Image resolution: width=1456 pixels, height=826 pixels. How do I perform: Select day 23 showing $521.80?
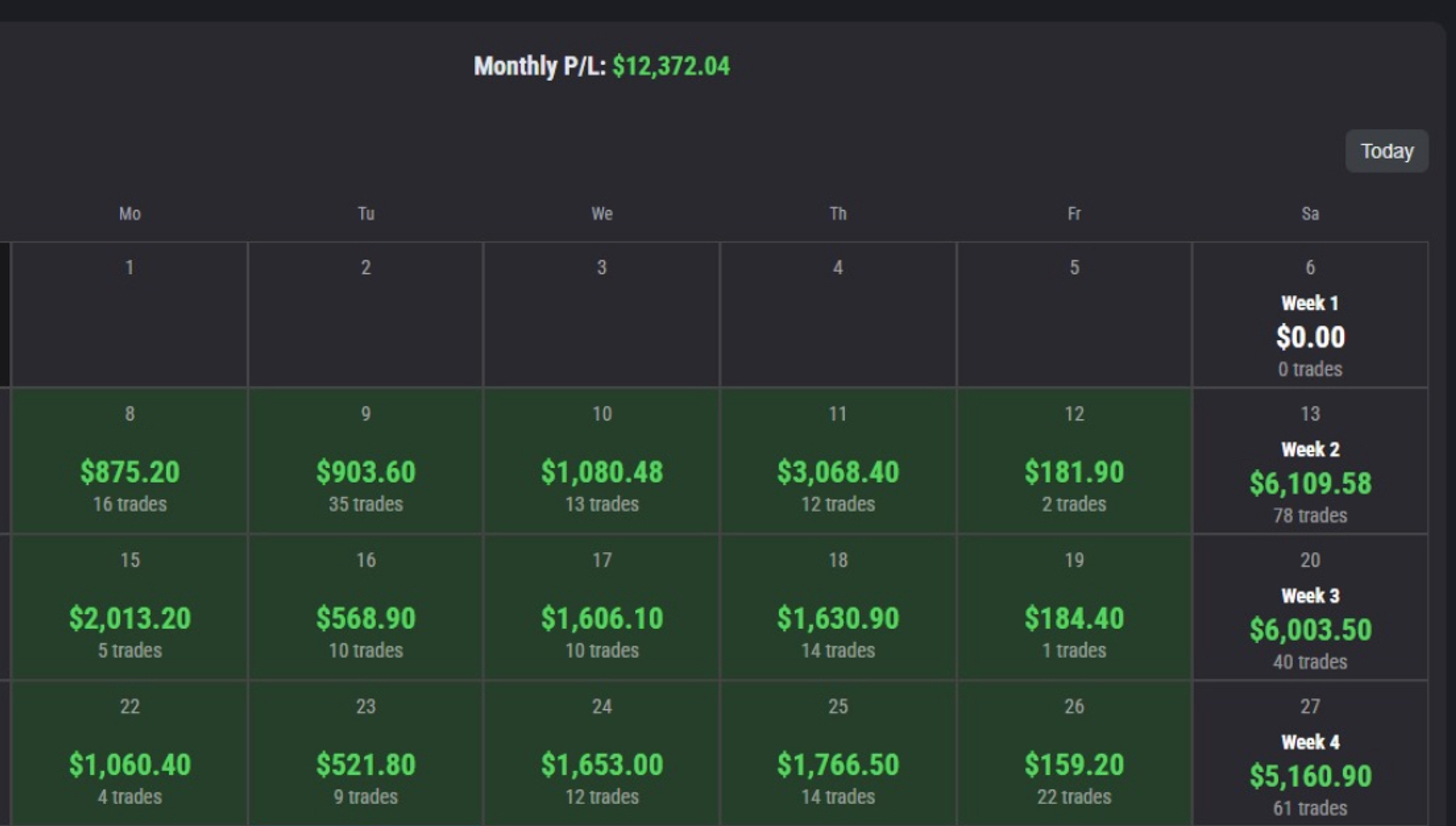point(365,753)
